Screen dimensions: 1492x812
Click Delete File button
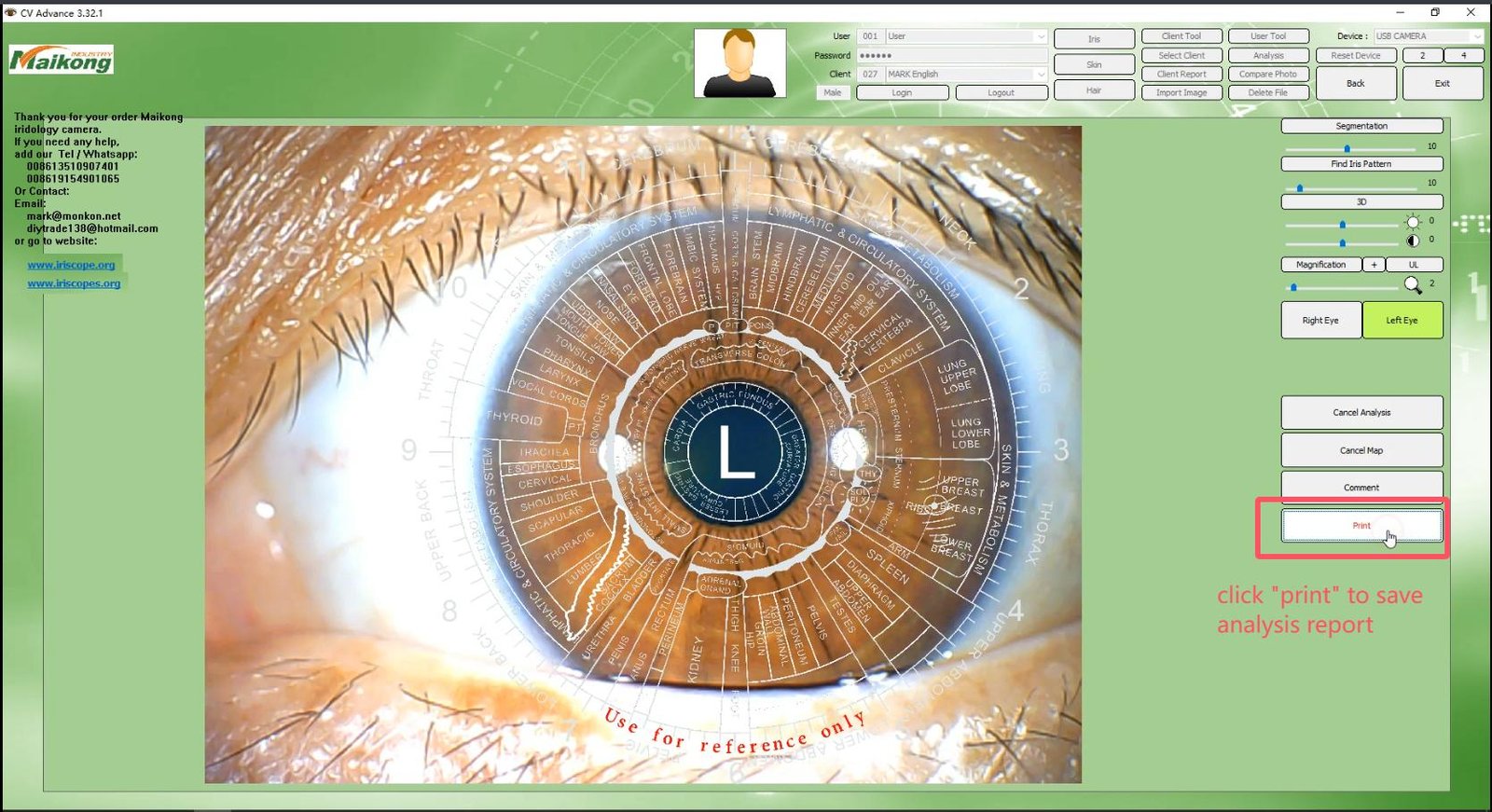[x=1268, y=92]
